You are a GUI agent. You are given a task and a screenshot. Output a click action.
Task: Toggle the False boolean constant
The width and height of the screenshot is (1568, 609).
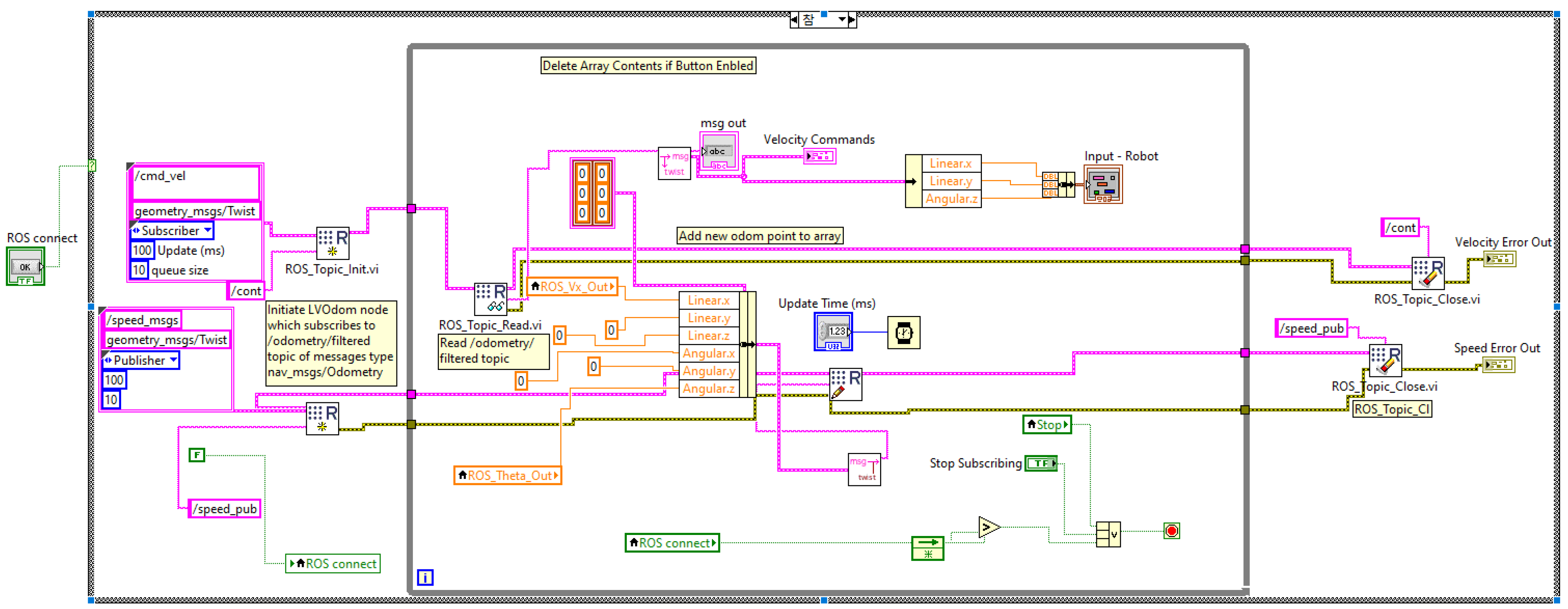pos(197,455)
